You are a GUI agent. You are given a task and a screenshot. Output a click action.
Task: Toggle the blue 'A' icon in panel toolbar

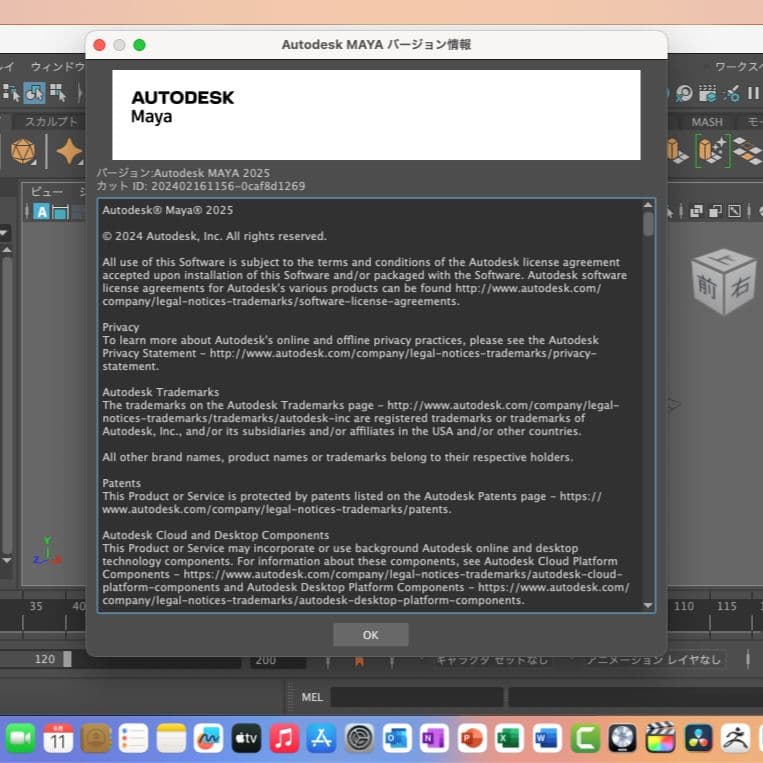[42, 211]
